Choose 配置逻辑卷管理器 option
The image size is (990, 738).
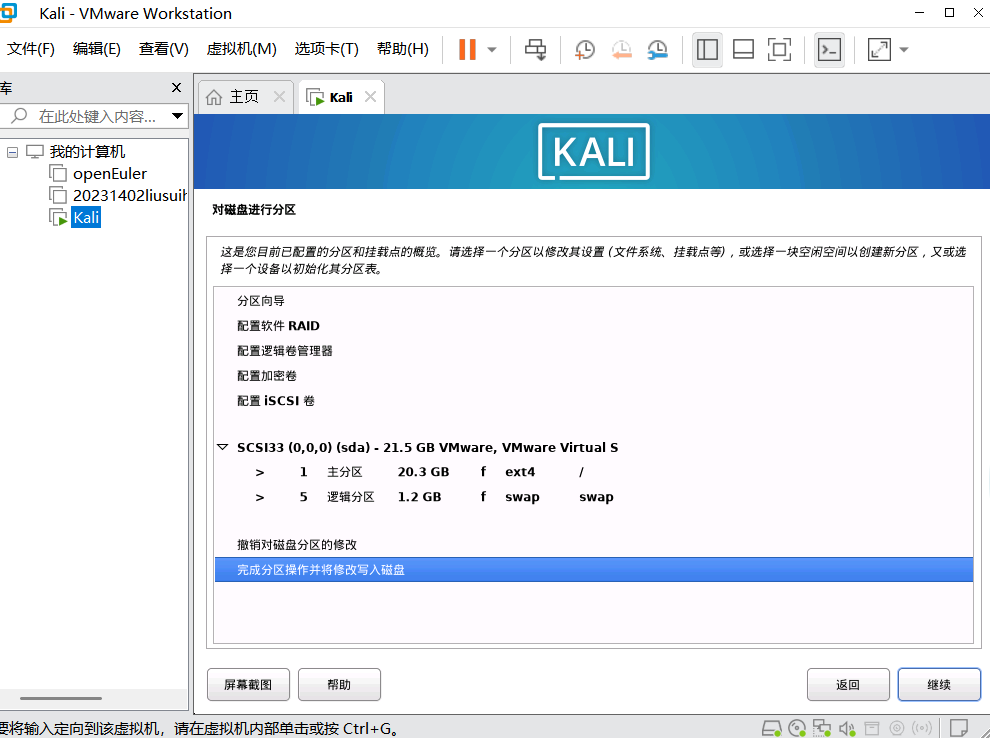(x=285, y=351)
